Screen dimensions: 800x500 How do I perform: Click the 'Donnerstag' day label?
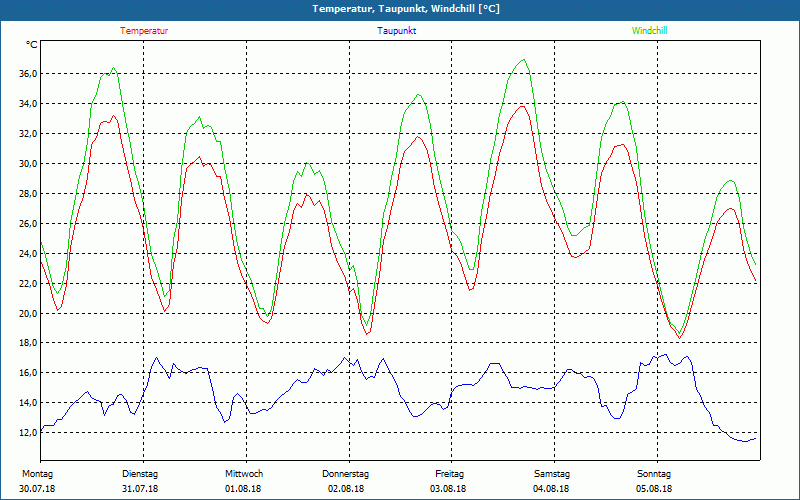click(345, 474)
